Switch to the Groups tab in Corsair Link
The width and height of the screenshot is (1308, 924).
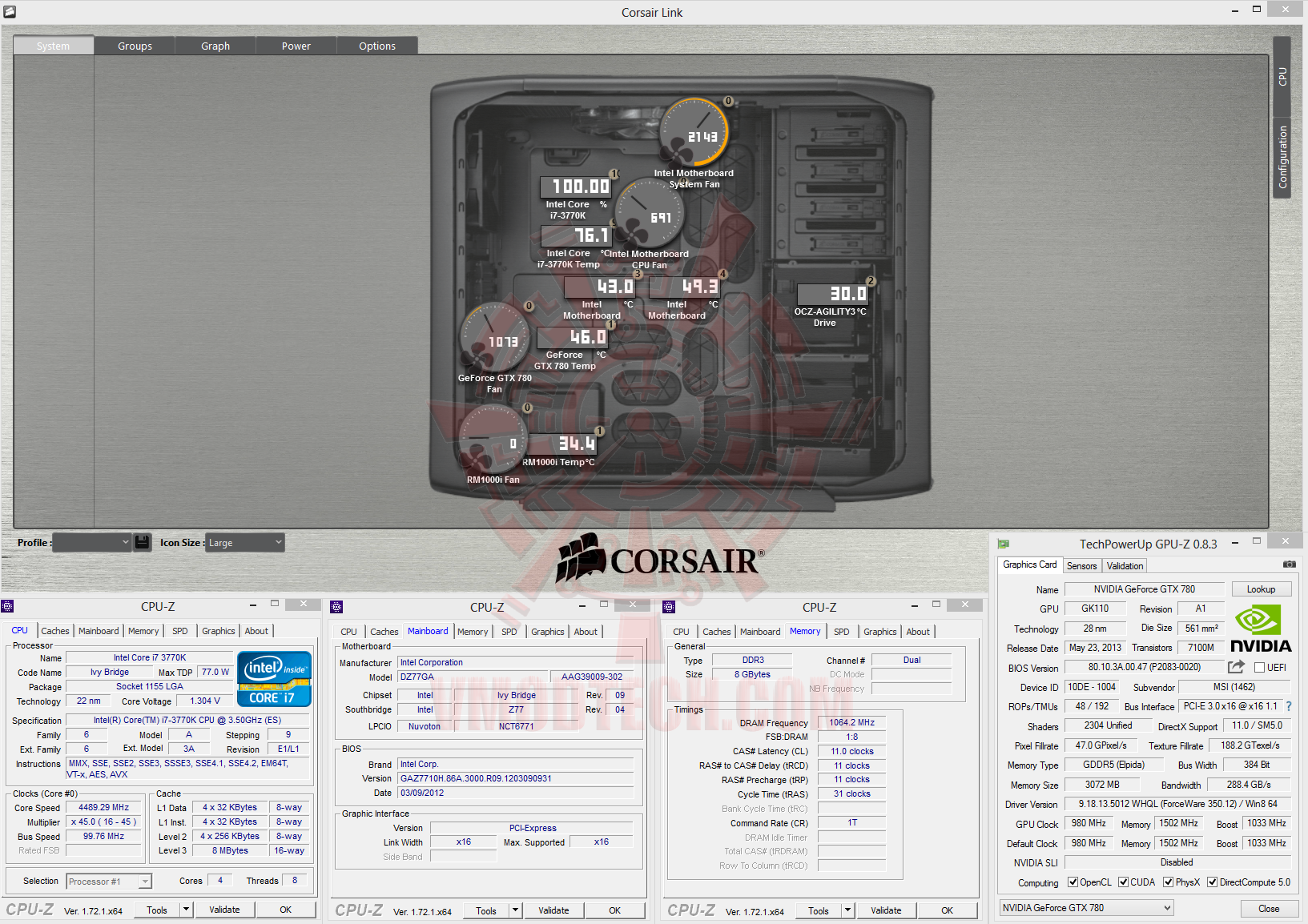[x=135, y=46]
